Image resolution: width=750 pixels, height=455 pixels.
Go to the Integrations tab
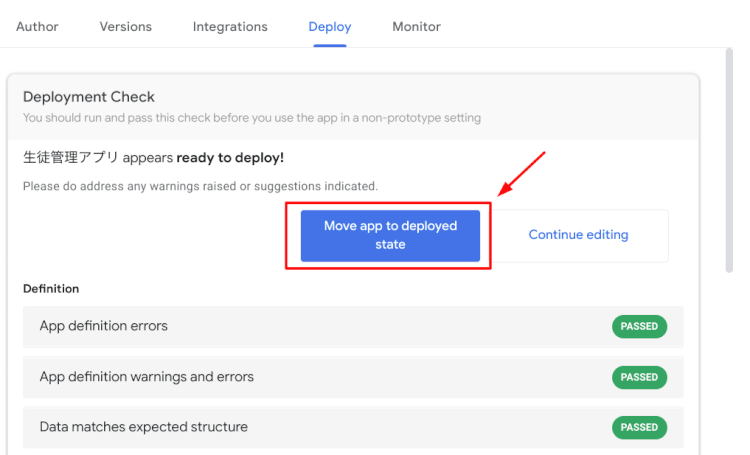[x=230, y=27]
